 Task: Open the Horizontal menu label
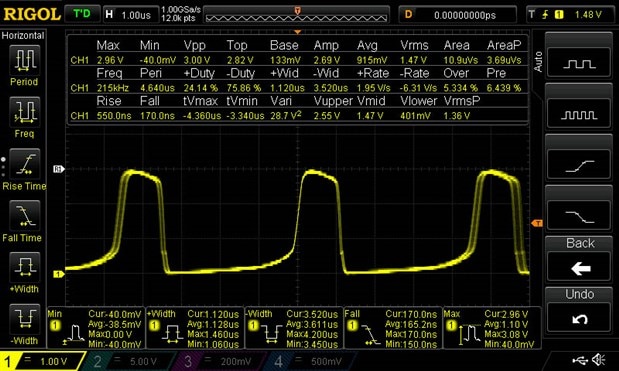[23, 36]
